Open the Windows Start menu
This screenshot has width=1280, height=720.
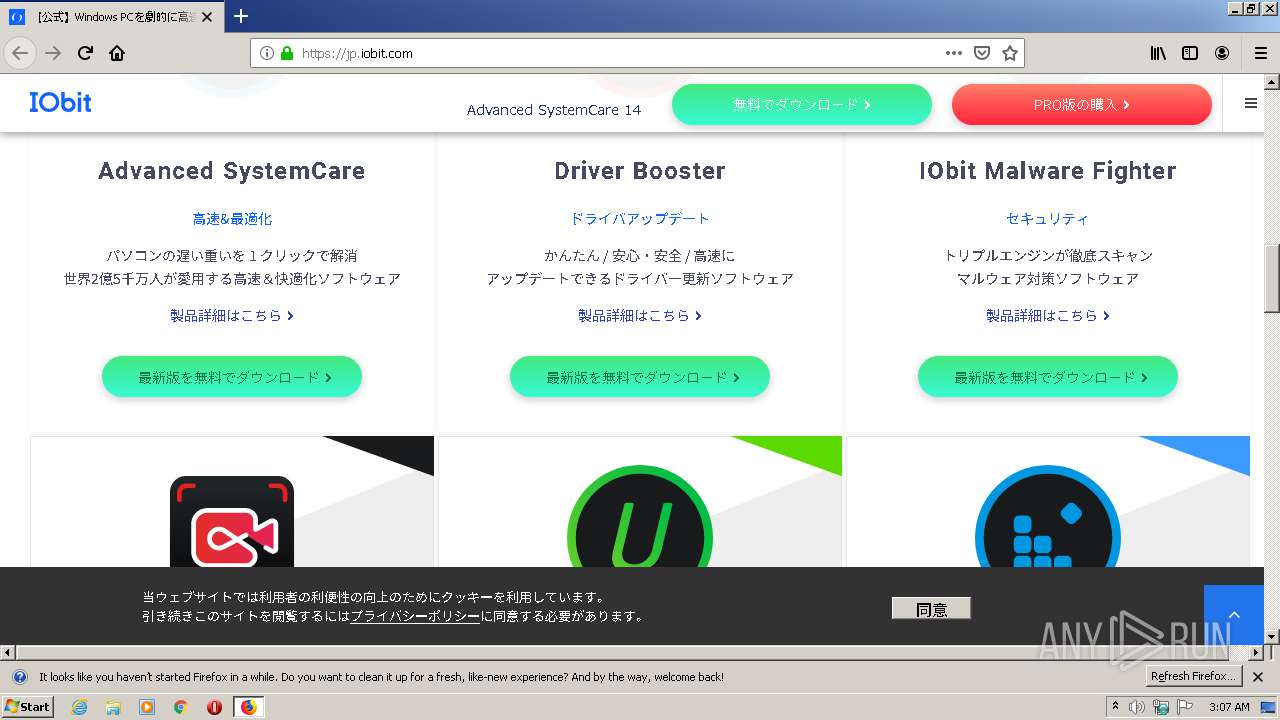point(27,706)
